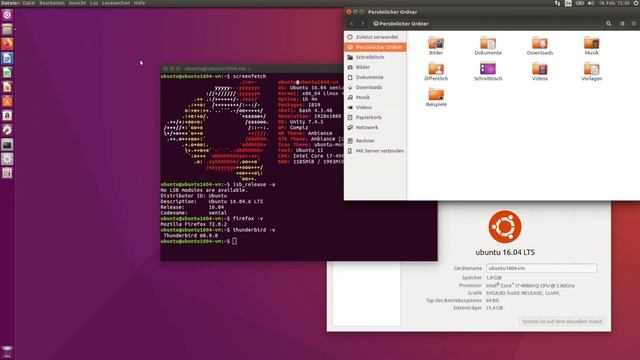Open the Trash icon at launcher bottom

7,352
